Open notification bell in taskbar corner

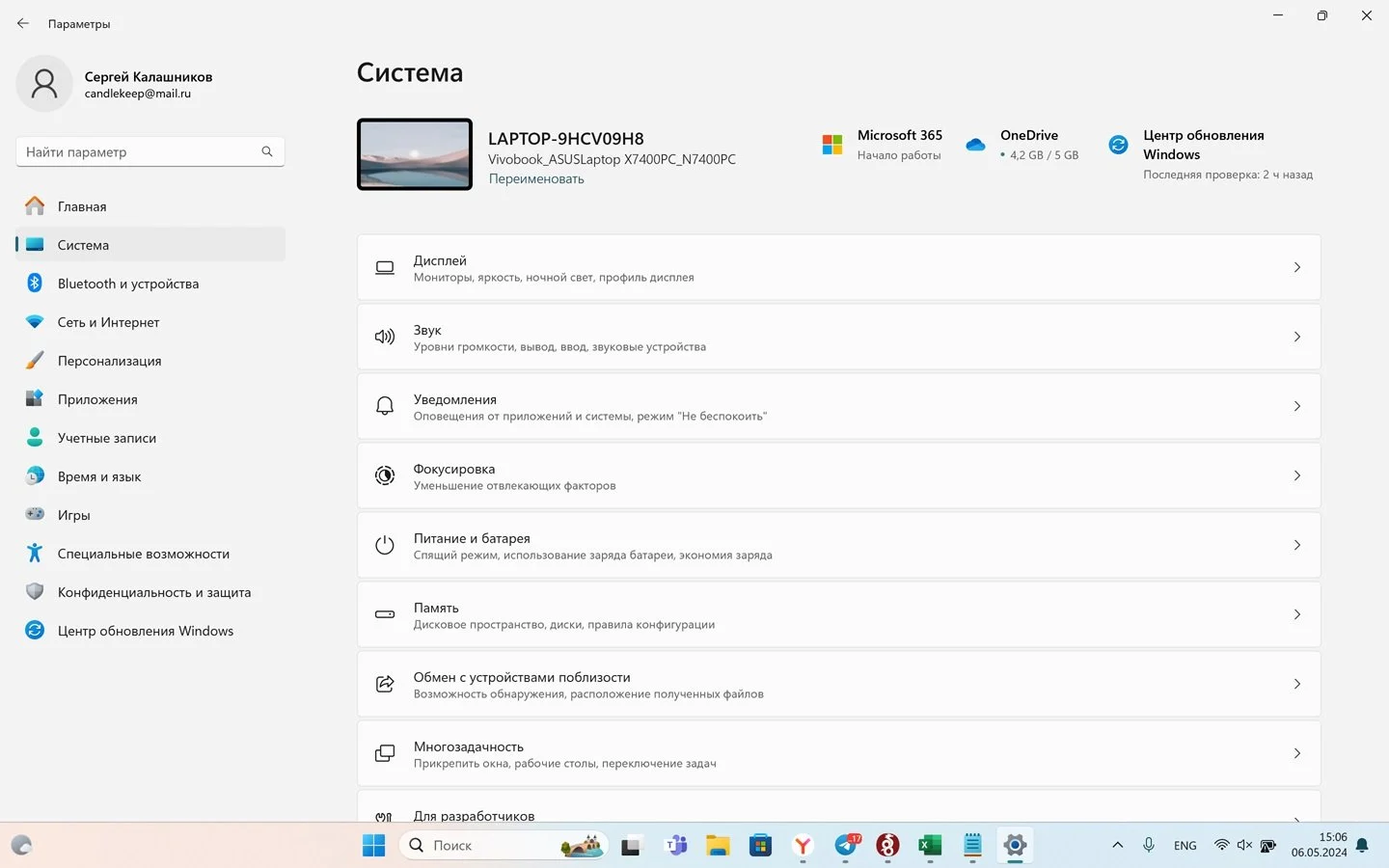[x=1362, y=846]
